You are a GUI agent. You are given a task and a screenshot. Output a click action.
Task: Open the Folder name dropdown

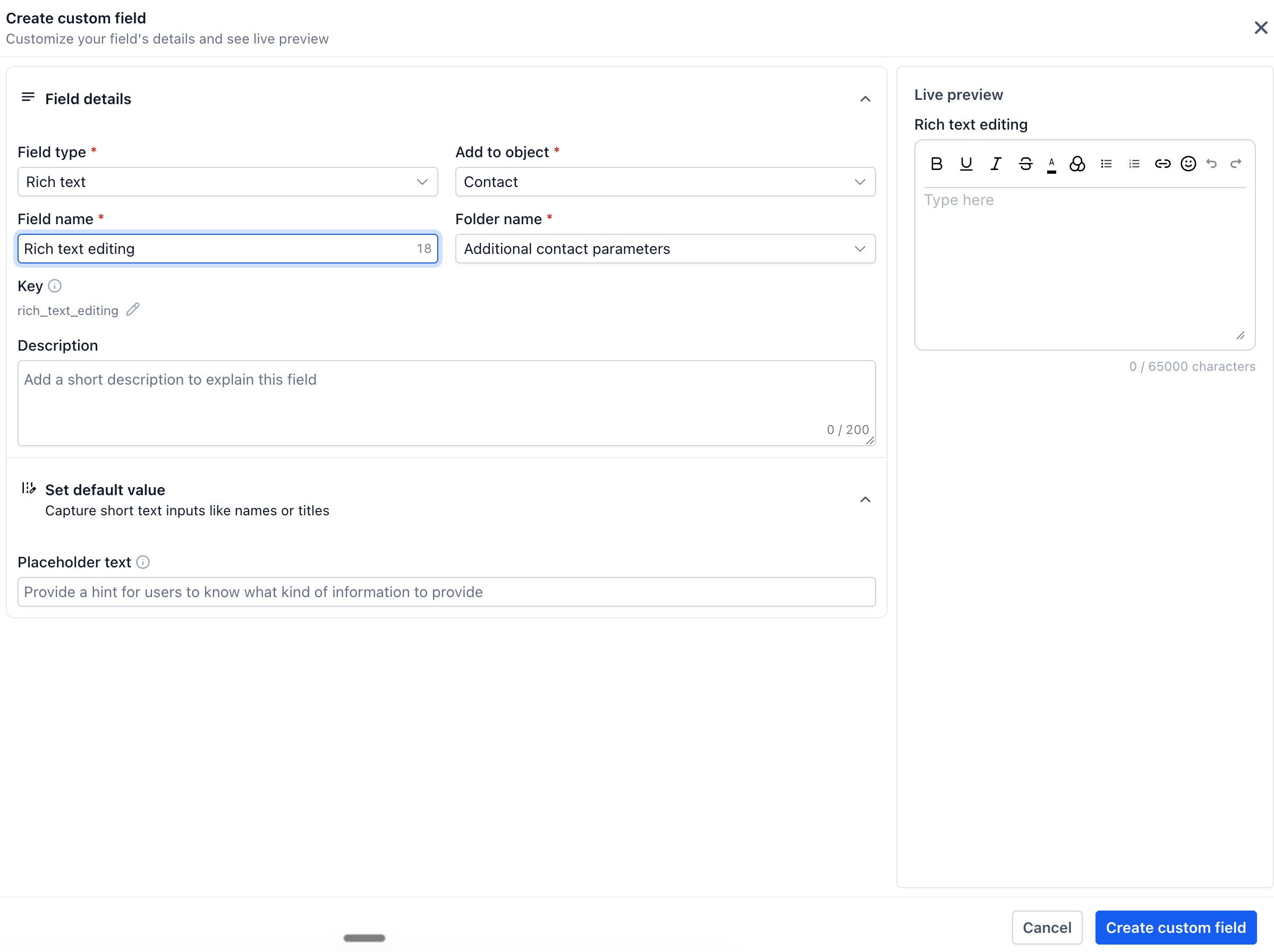[665, 249]
